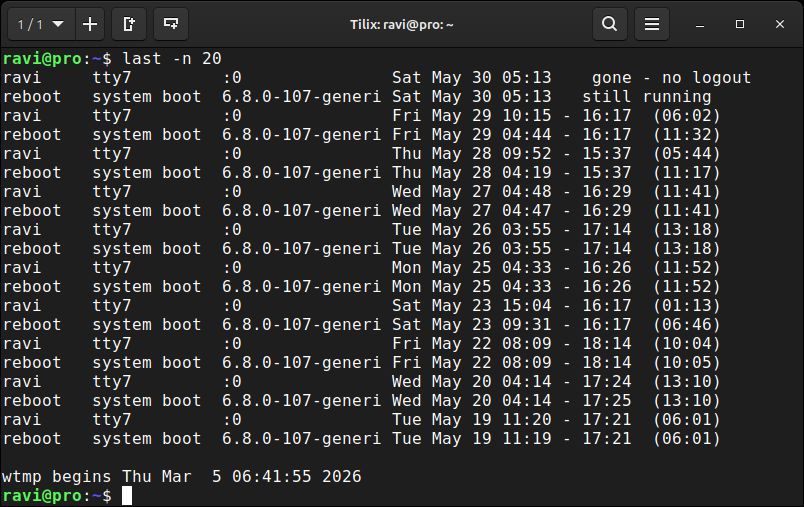Click 'tty7' in the first ravi row

tap(112, 78)
